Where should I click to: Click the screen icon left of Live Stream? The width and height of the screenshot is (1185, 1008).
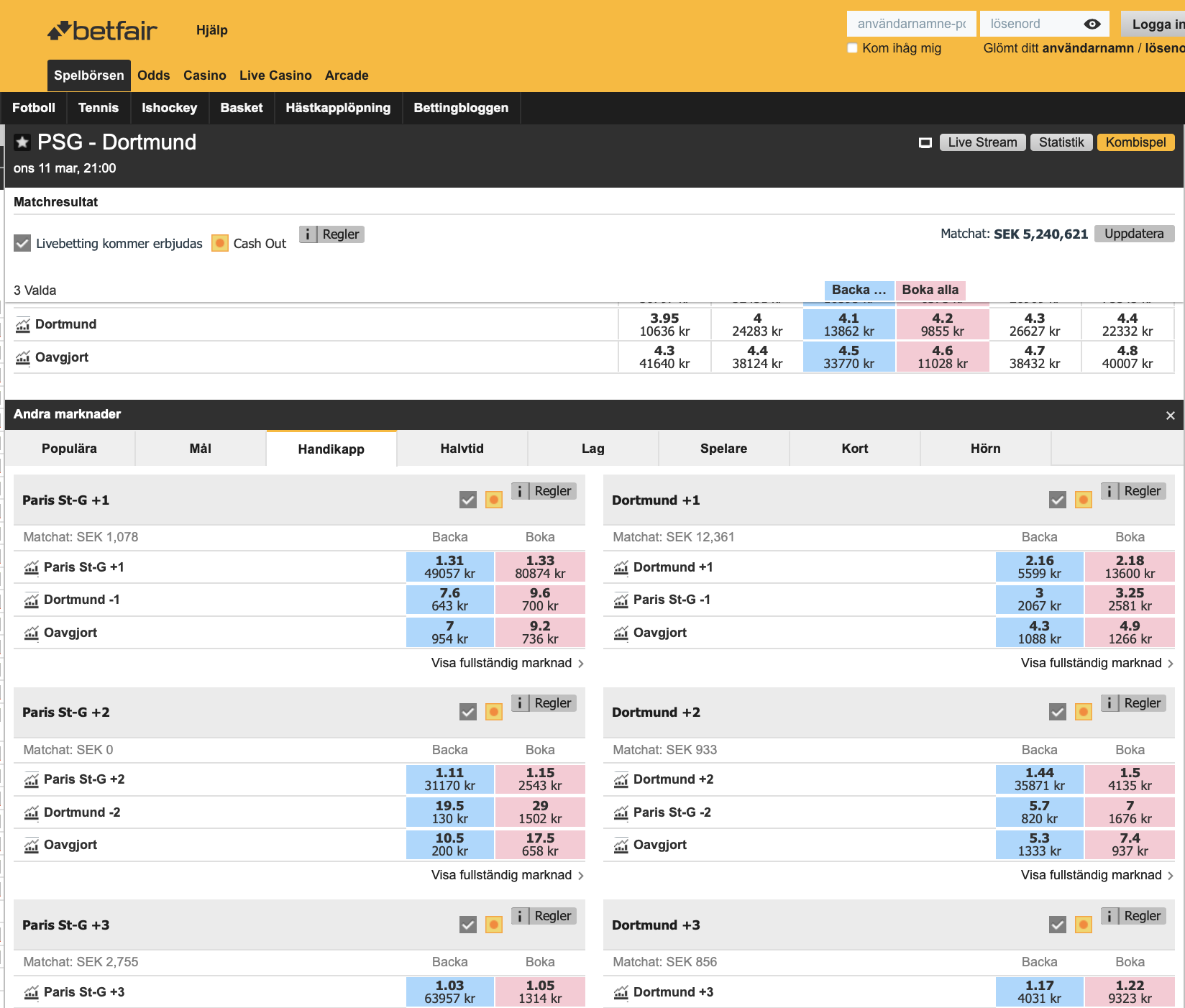[x=925, y=142]
